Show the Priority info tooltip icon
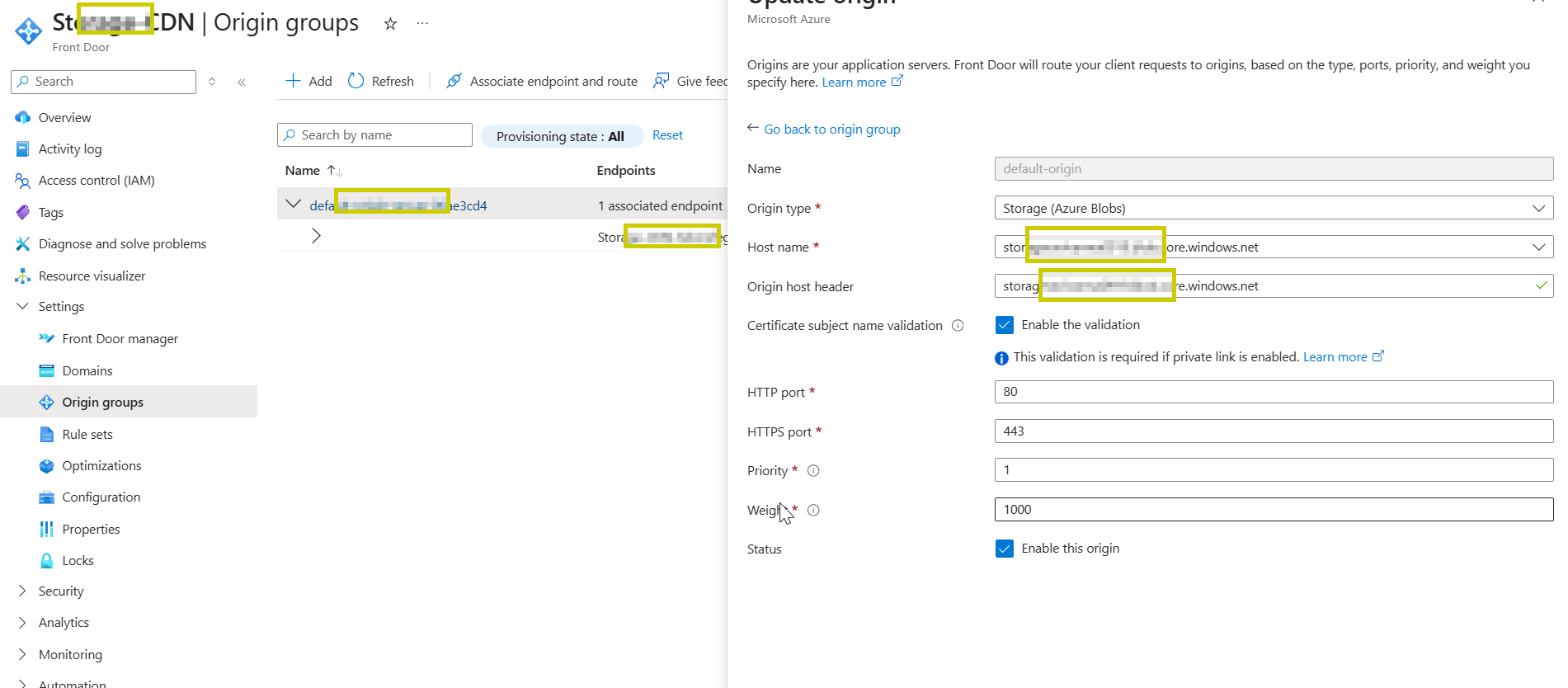Screen dimensions: 1568x688 (x=813, y=471)
